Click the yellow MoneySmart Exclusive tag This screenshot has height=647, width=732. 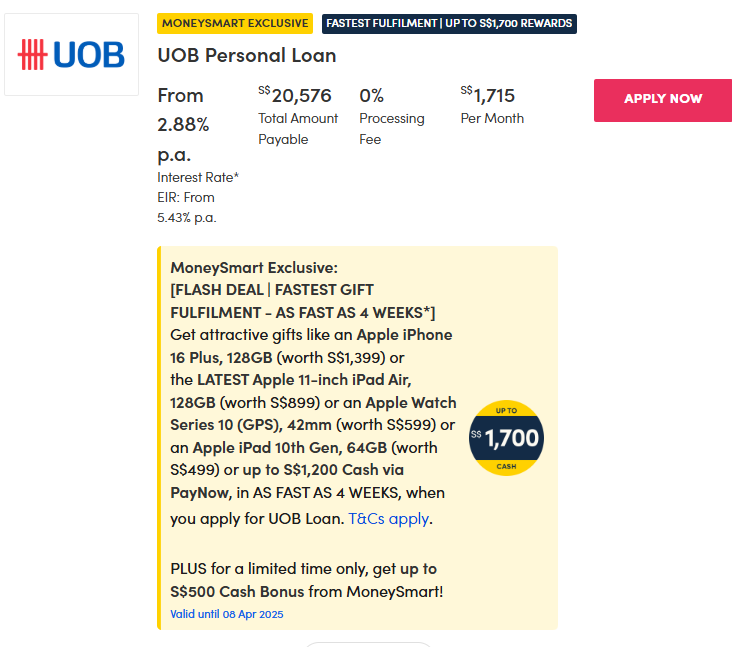tap(235, 23)
